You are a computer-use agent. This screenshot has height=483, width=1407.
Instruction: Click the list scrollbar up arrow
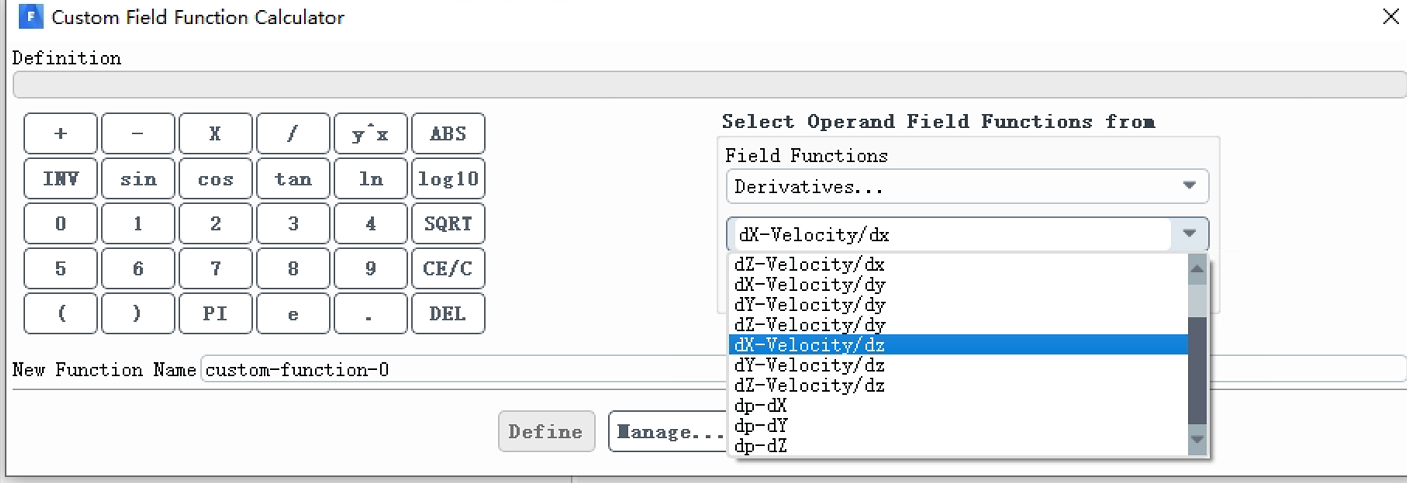click(1197, 268)
